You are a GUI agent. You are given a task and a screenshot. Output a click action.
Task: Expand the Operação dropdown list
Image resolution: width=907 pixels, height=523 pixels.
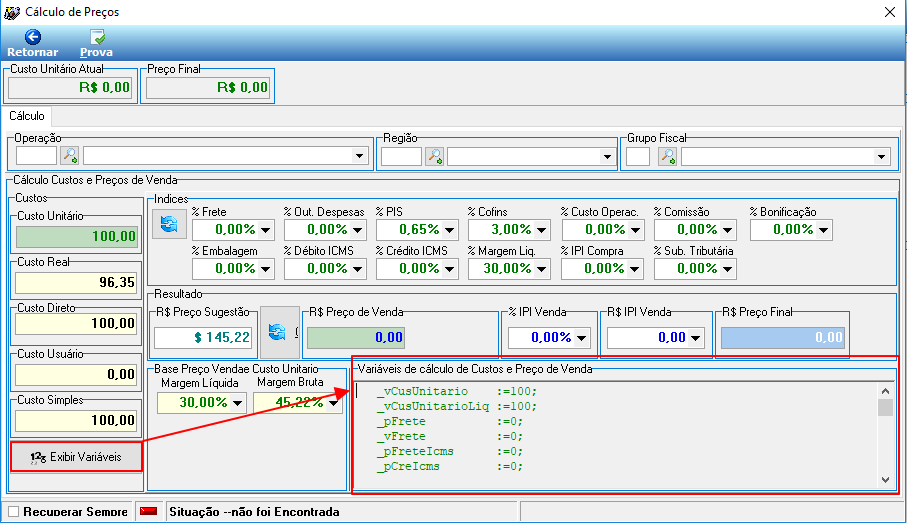[359, 156]
